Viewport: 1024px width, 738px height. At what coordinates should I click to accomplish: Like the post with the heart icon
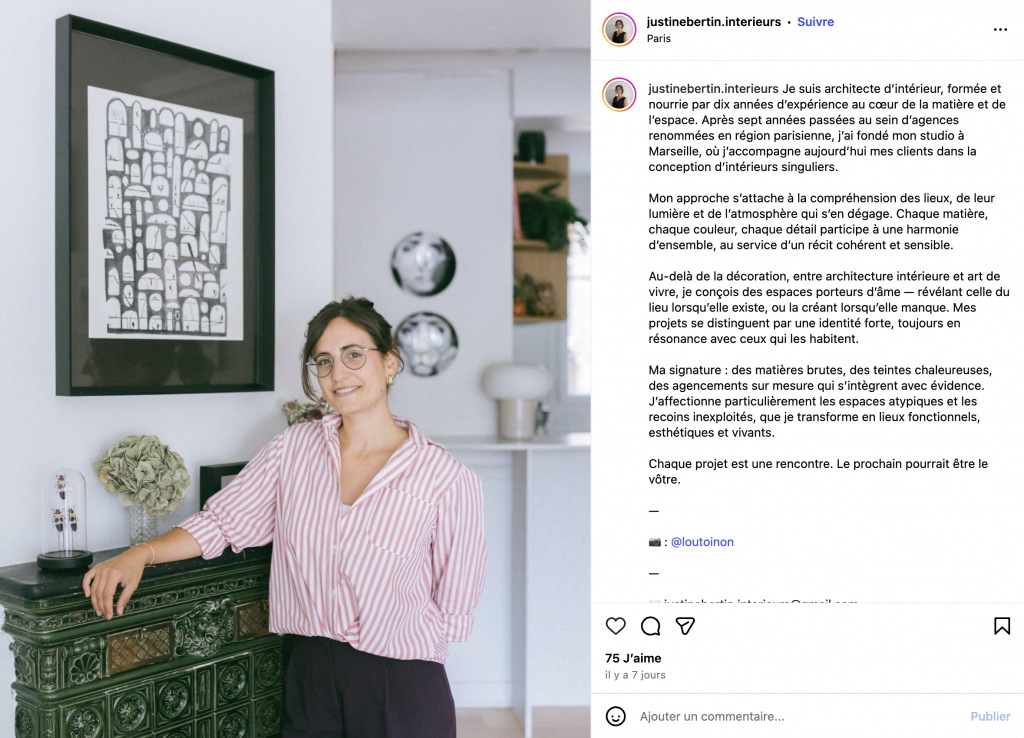(615, 626)
